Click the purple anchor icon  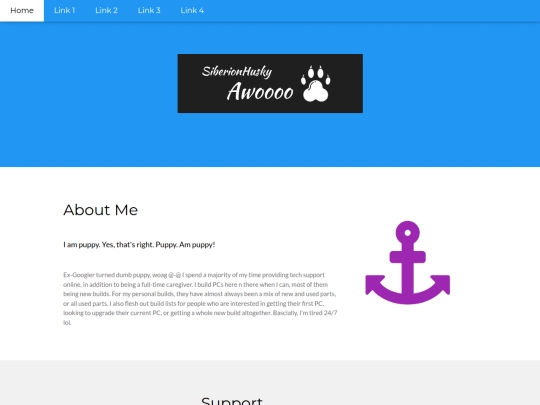407,263
